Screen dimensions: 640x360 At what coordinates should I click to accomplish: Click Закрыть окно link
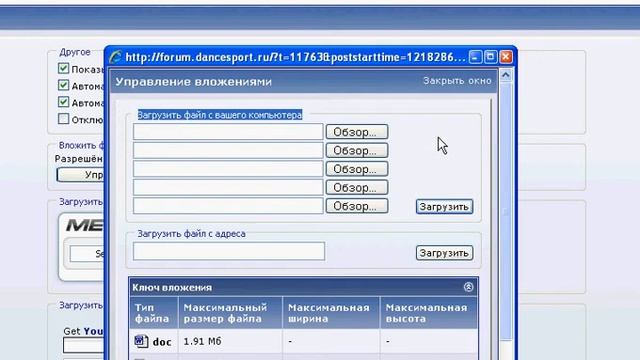(457, 81)
